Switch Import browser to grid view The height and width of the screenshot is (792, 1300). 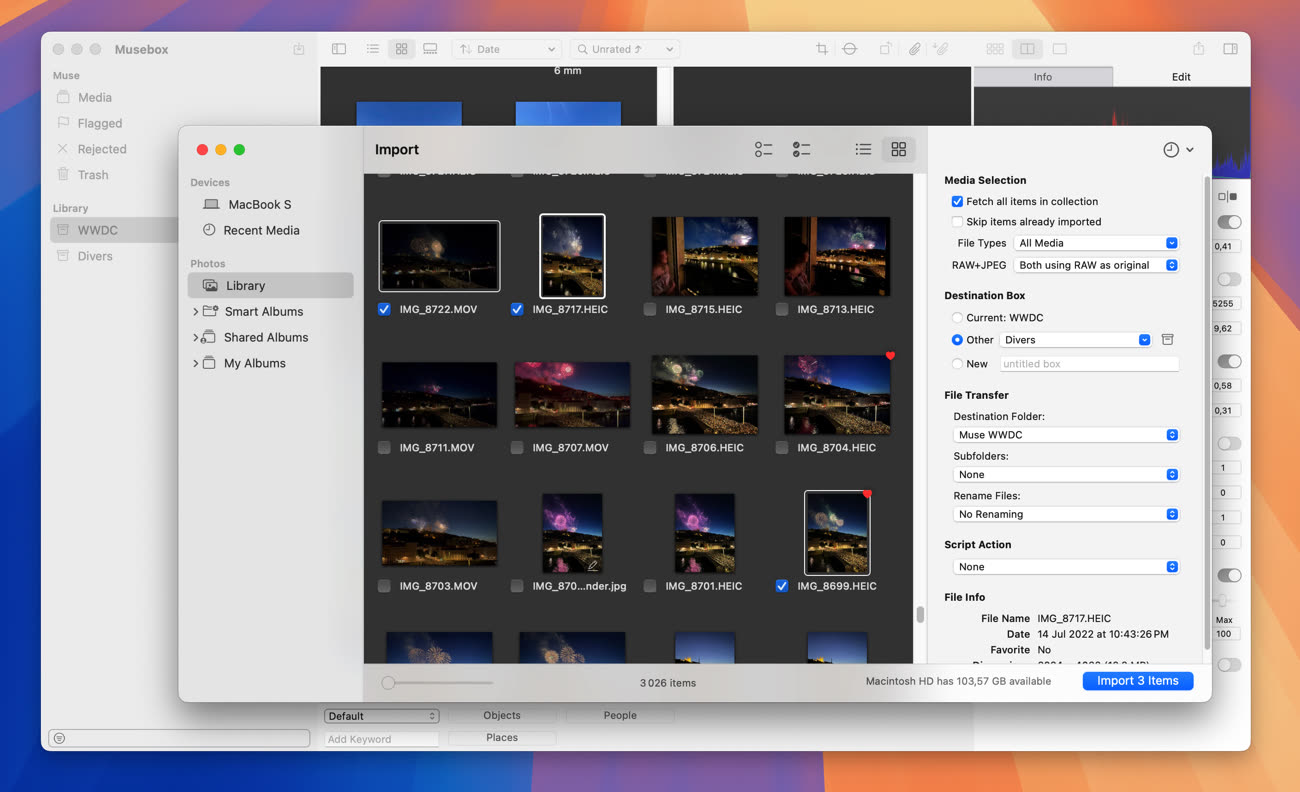pos(899,149)
